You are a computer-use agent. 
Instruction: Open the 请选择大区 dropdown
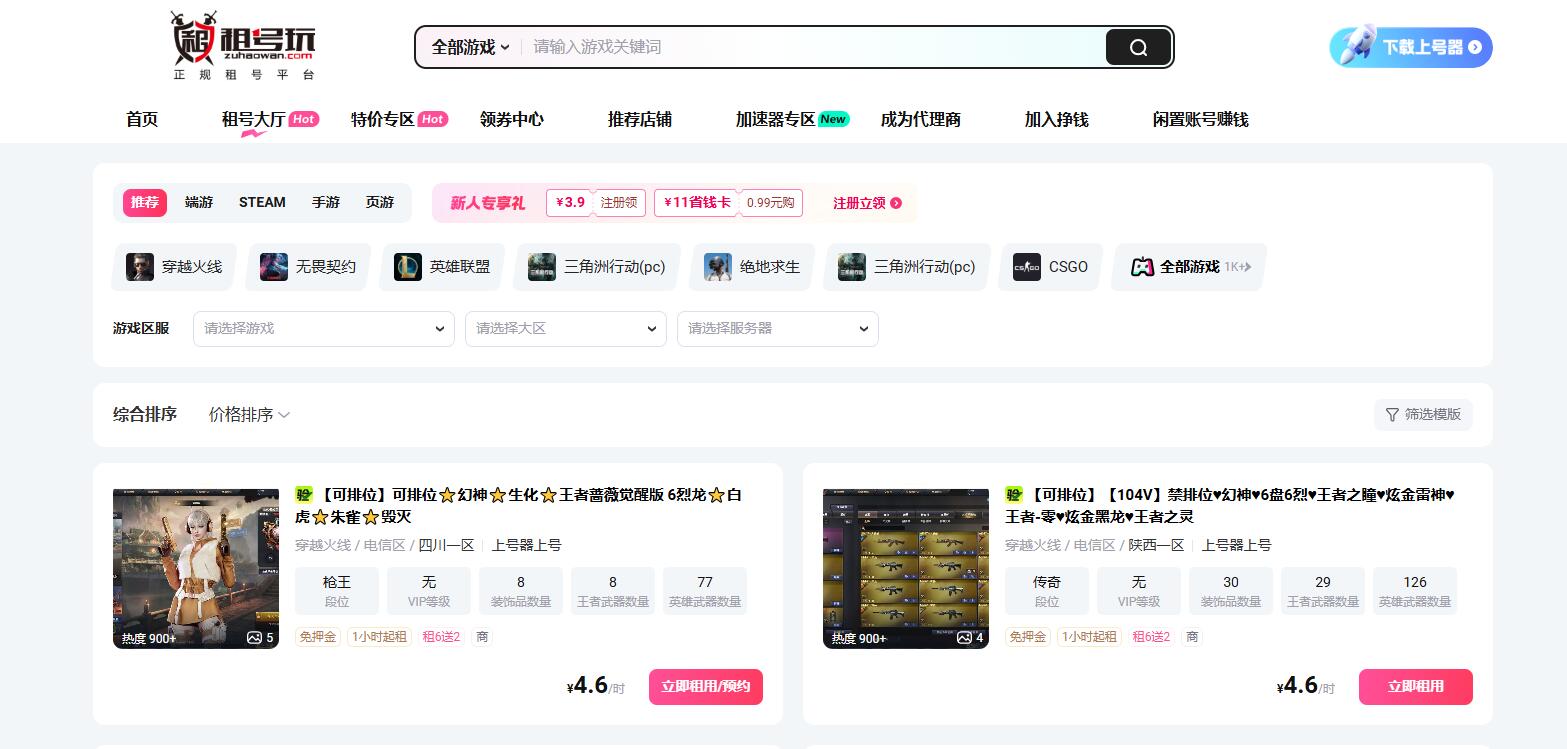pyautogui.click(x=566, y=329)
